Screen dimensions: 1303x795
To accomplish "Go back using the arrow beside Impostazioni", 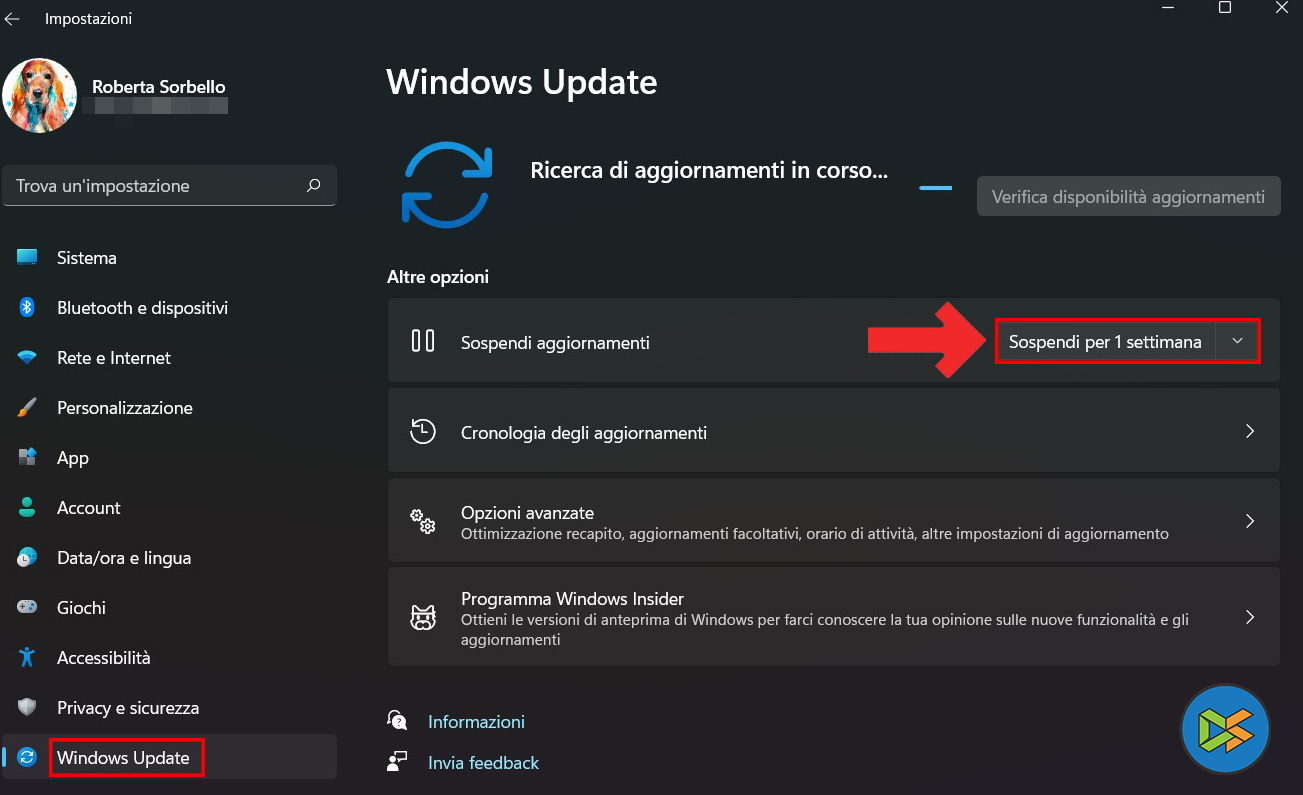I will (12, 19).
